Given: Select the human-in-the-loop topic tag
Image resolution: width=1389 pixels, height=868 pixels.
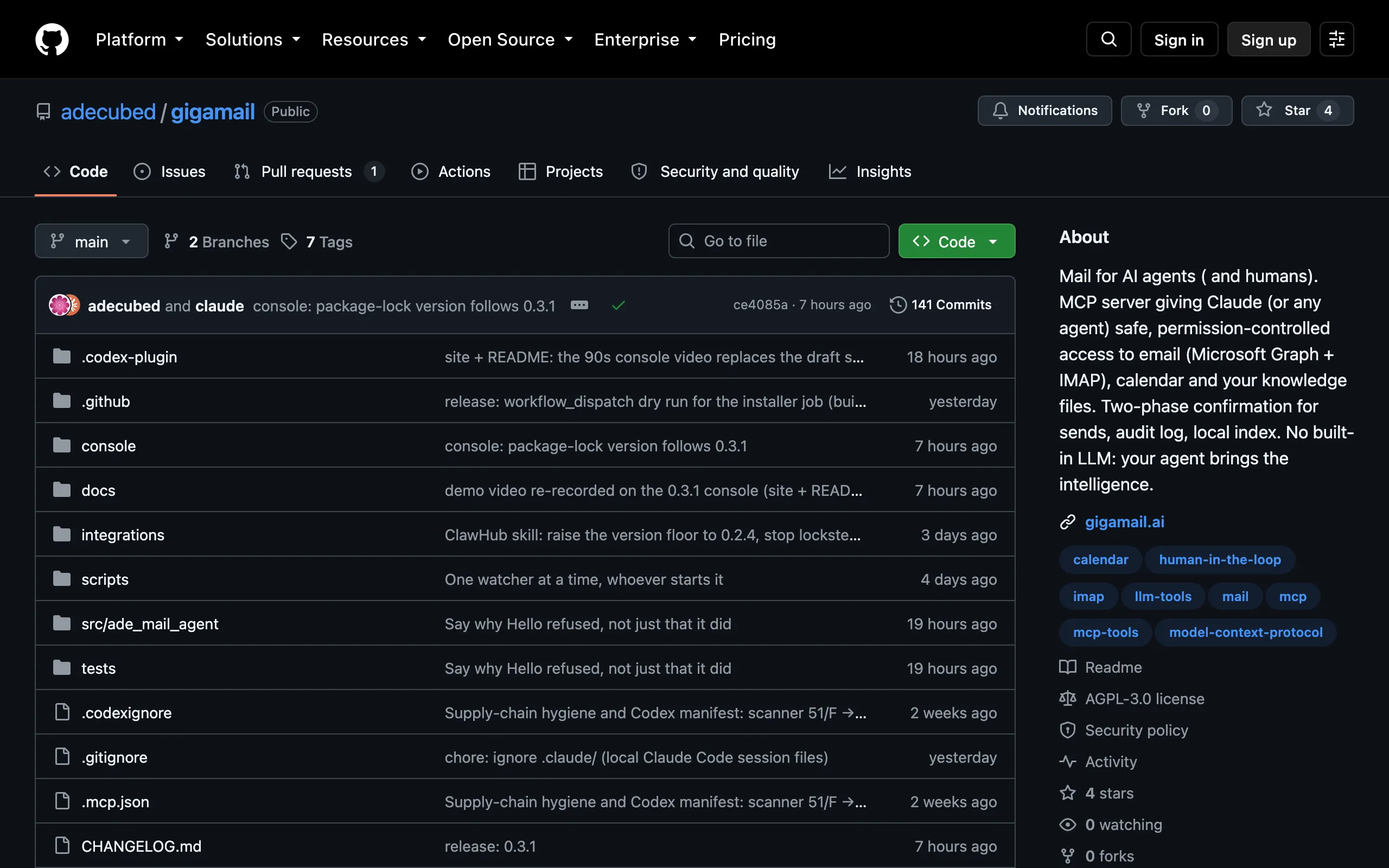Looking at the screenshot, I should [1220, 560].
